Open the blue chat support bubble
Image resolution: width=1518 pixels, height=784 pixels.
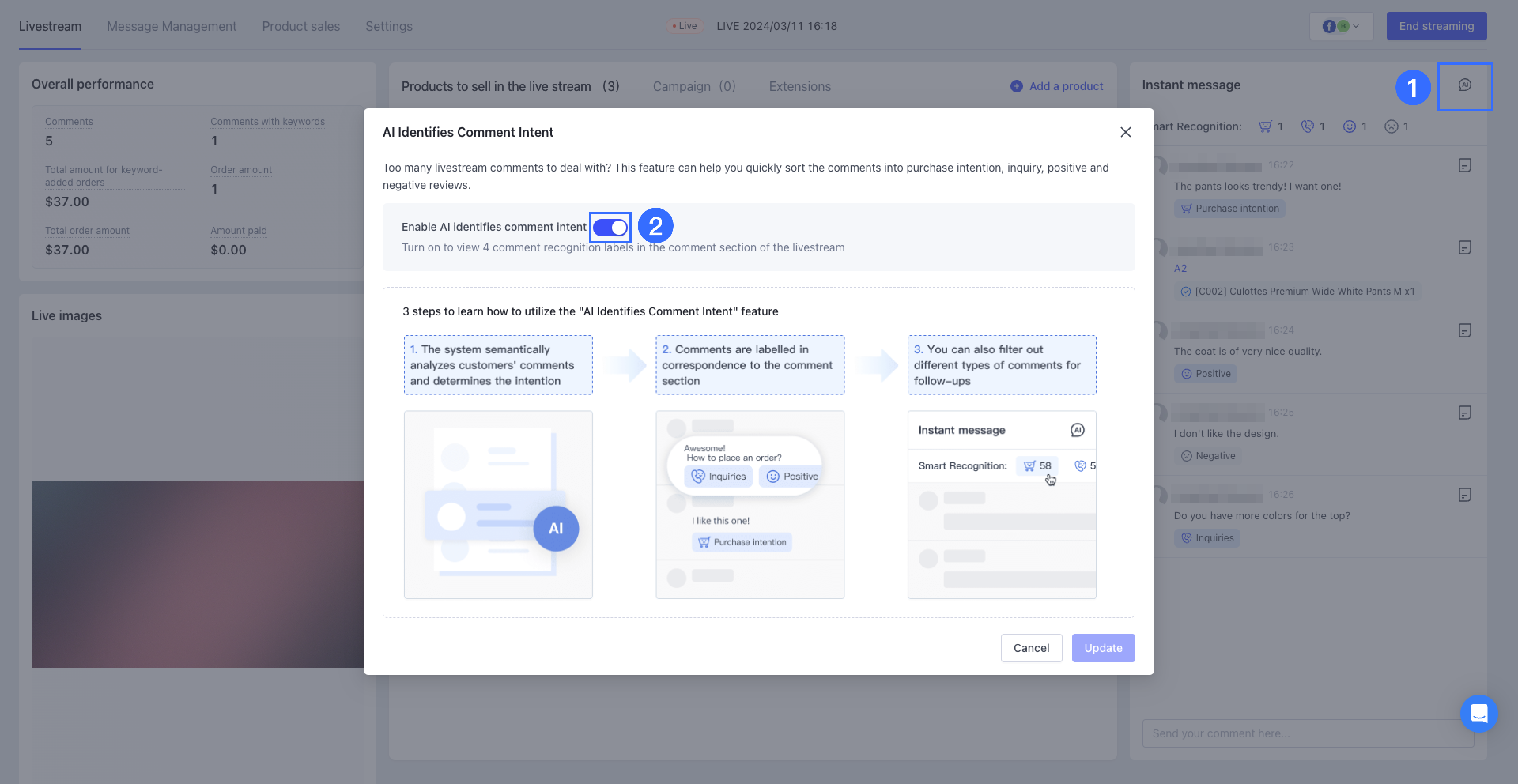(x=1478, y=713)
